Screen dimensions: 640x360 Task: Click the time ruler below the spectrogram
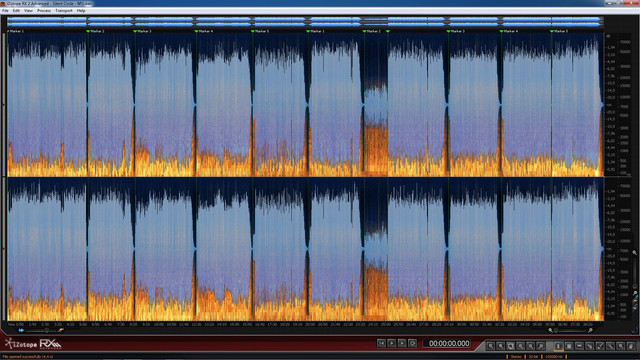(305, 324)
